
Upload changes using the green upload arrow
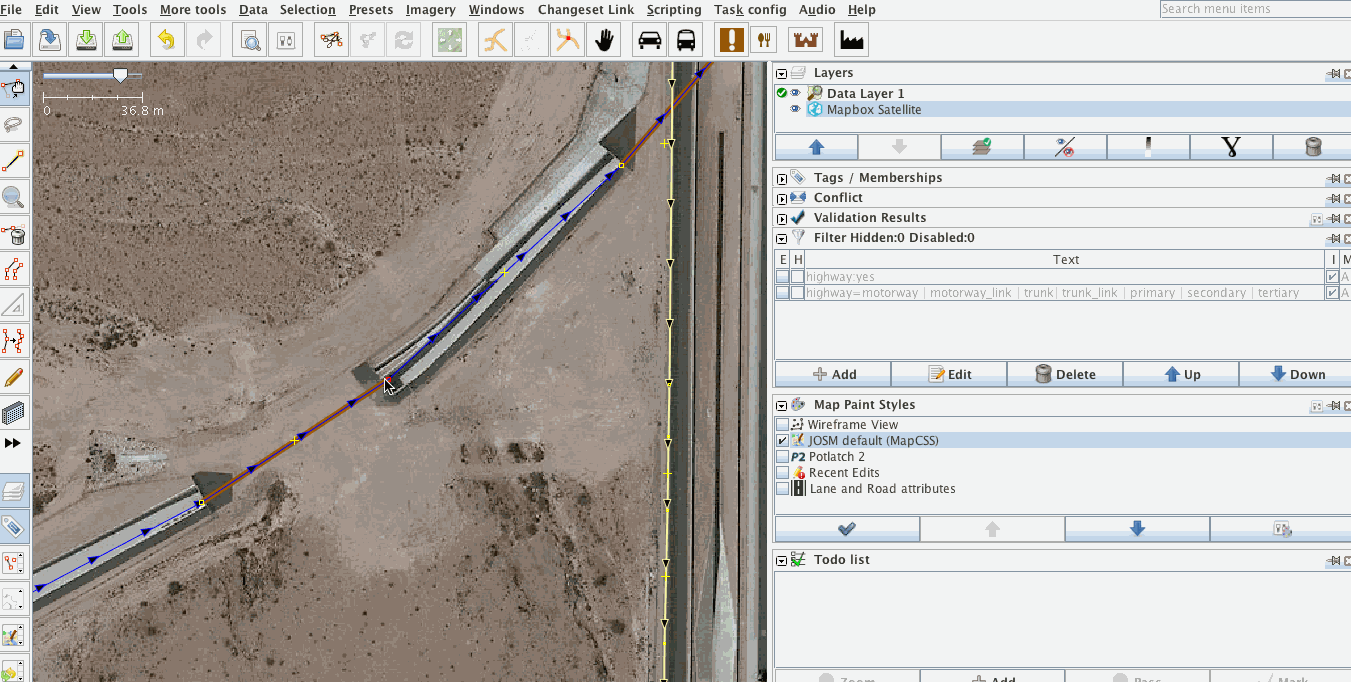(x=121, y=39)
